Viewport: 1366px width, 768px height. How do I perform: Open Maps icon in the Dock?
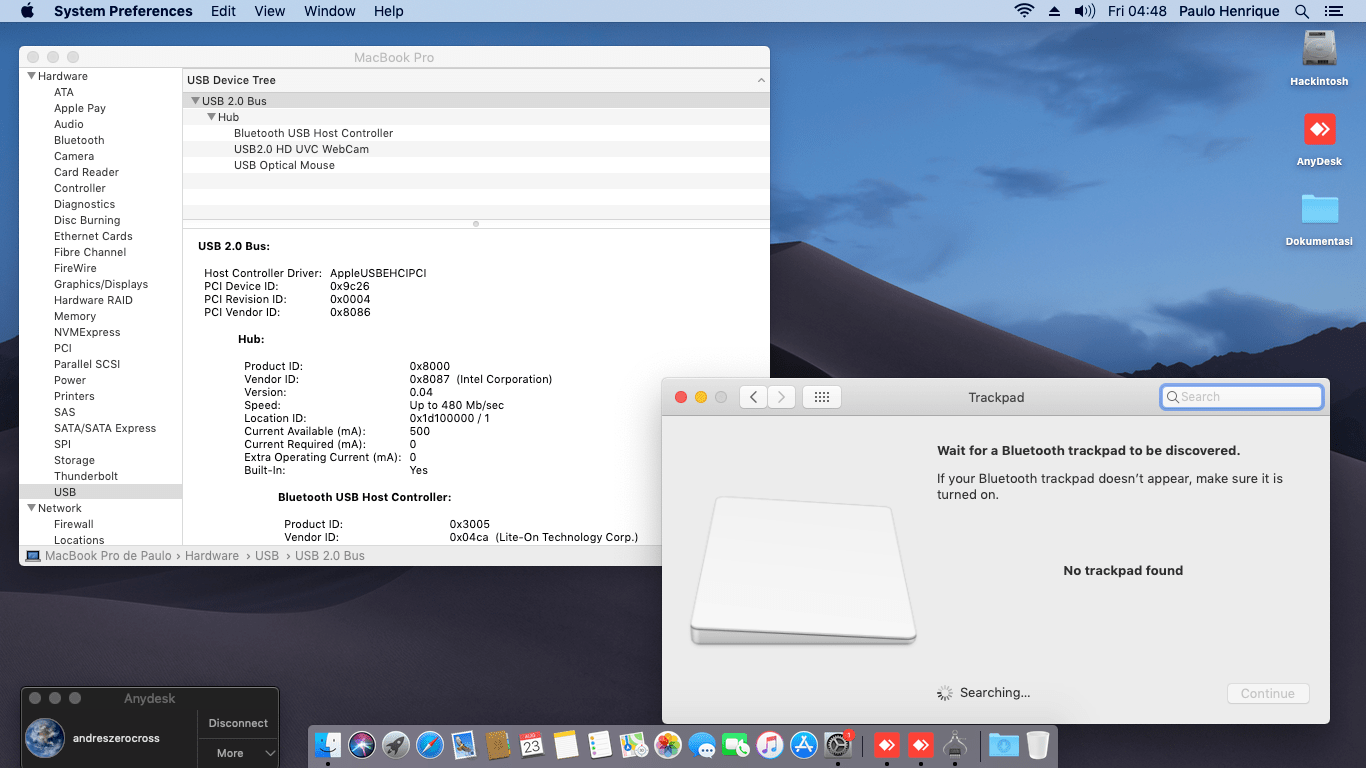(634, 745)
